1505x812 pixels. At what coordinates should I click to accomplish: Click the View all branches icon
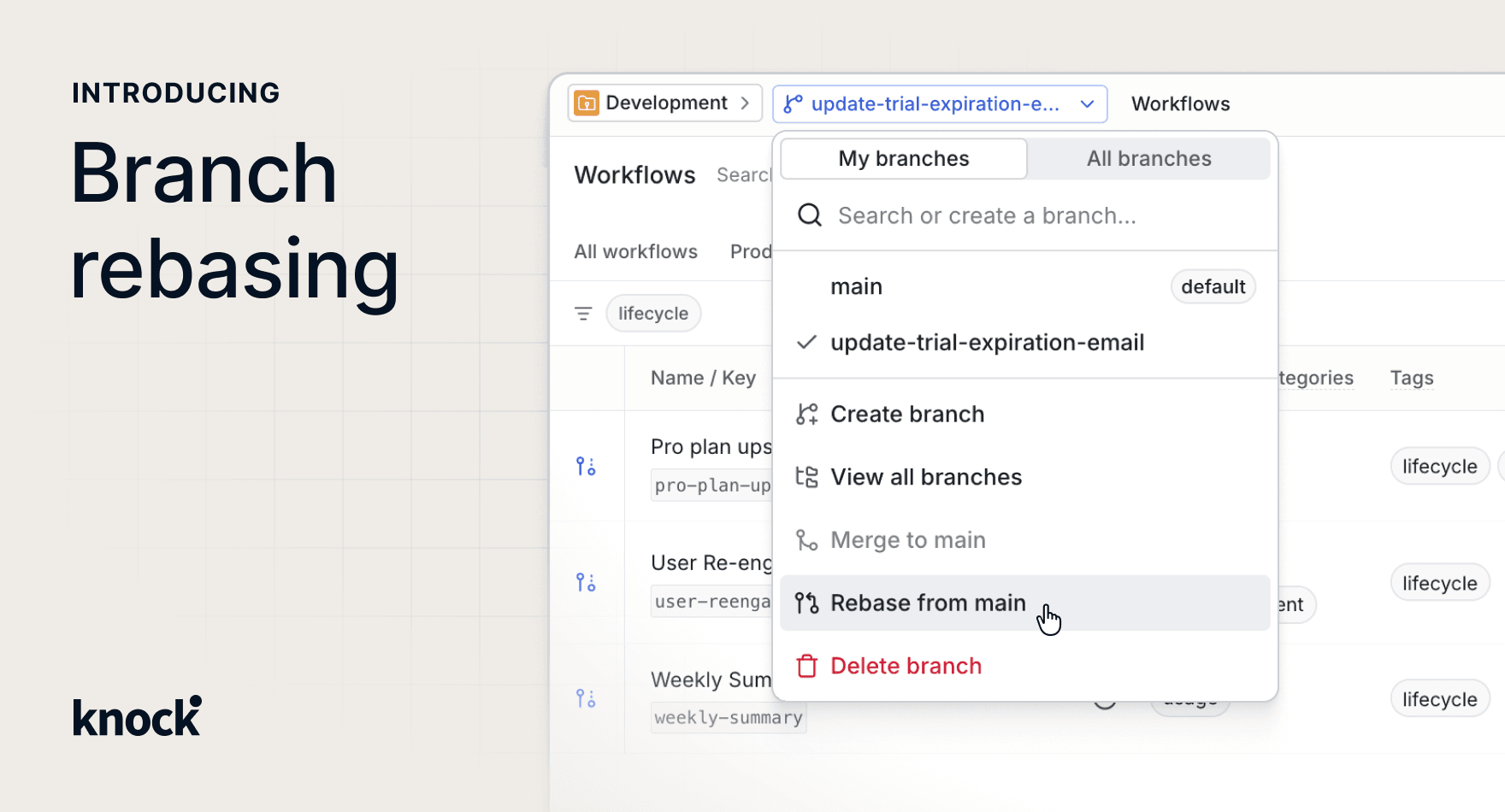806,477
